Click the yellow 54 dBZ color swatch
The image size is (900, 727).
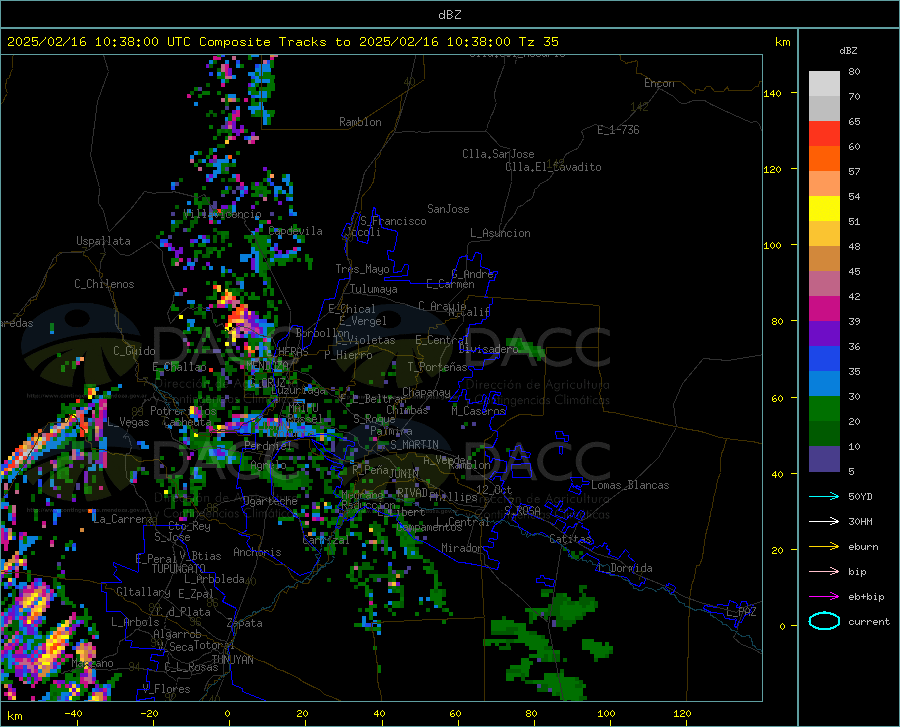point(824,209)
